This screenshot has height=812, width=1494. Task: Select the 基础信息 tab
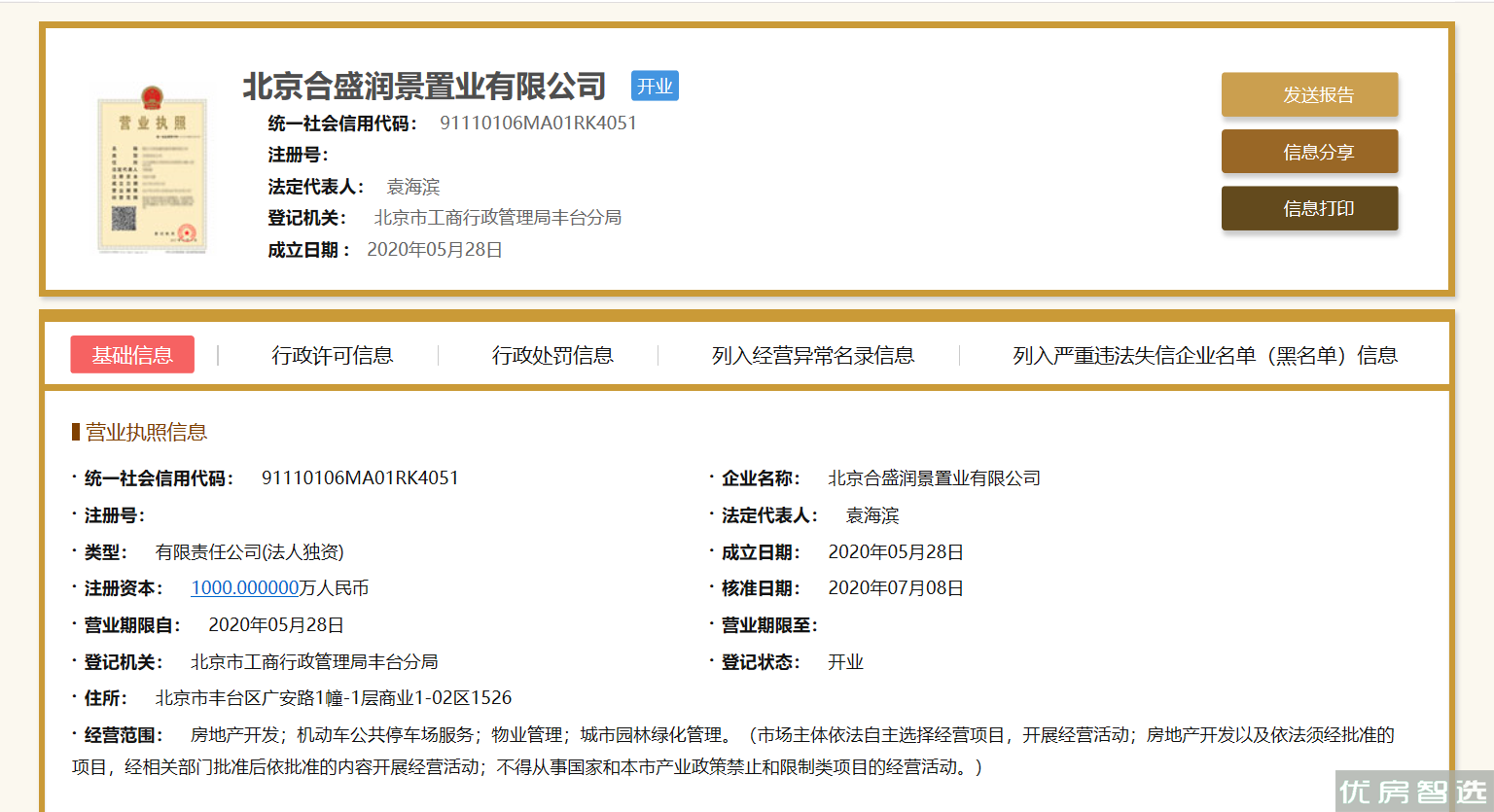[x=132, y=355]
